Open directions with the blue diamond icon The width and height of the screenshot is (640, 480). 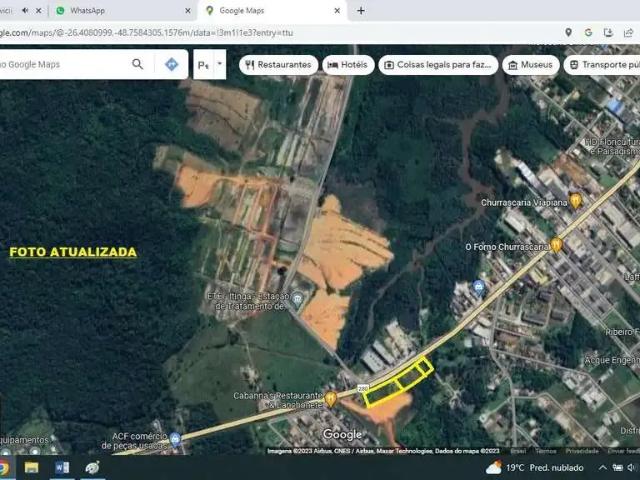pos(171,64)
